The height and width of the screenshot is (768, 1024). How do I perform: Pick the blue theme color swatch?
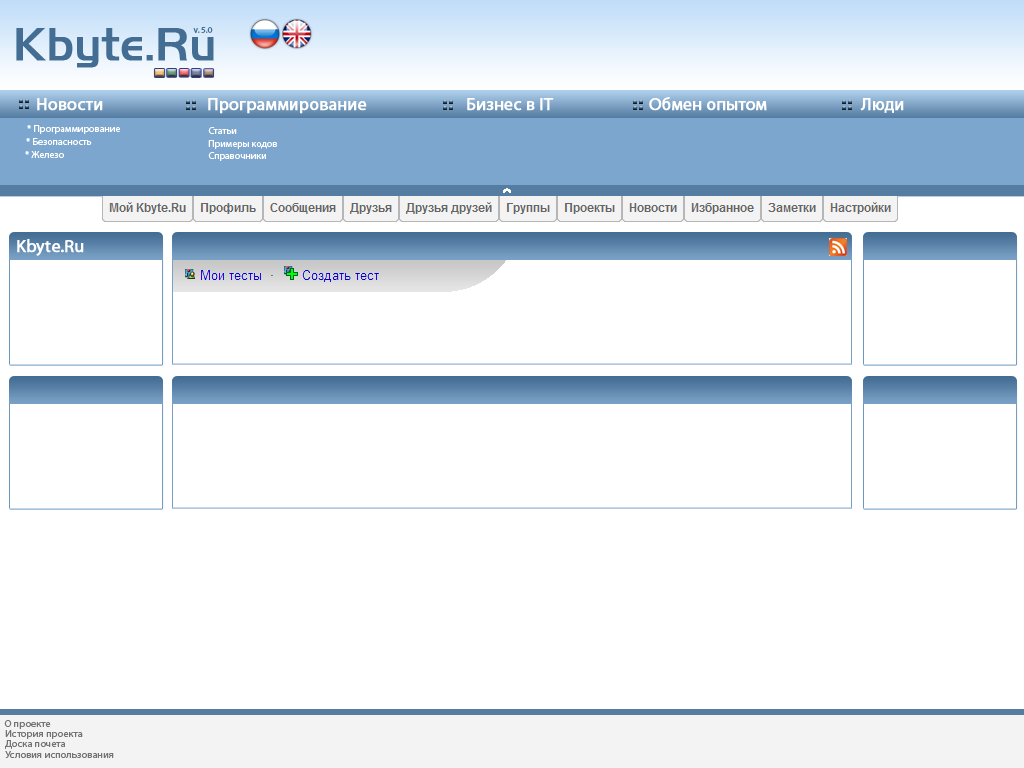(196, 73)
